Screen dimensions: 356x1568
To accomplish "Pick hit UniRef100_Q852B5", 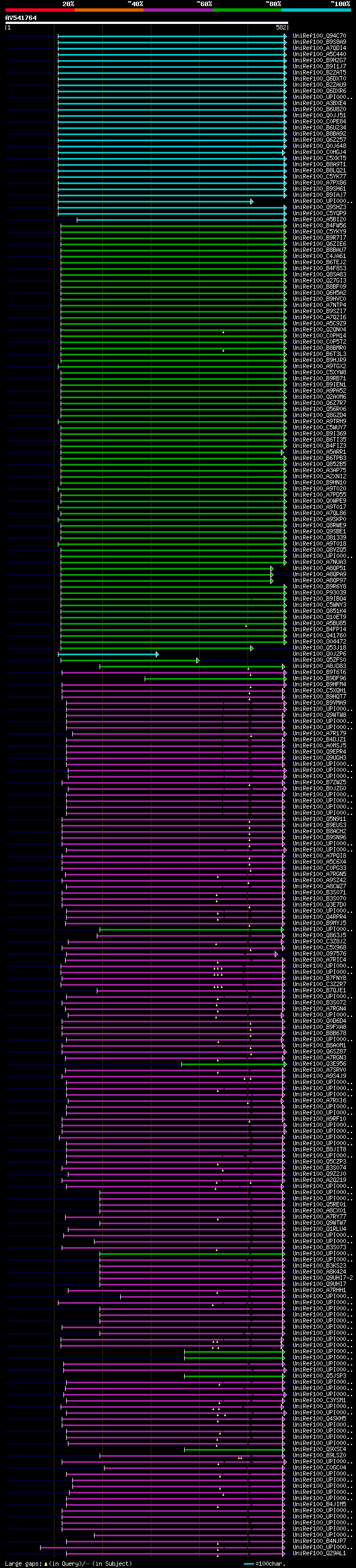I will tap(319, 464).
